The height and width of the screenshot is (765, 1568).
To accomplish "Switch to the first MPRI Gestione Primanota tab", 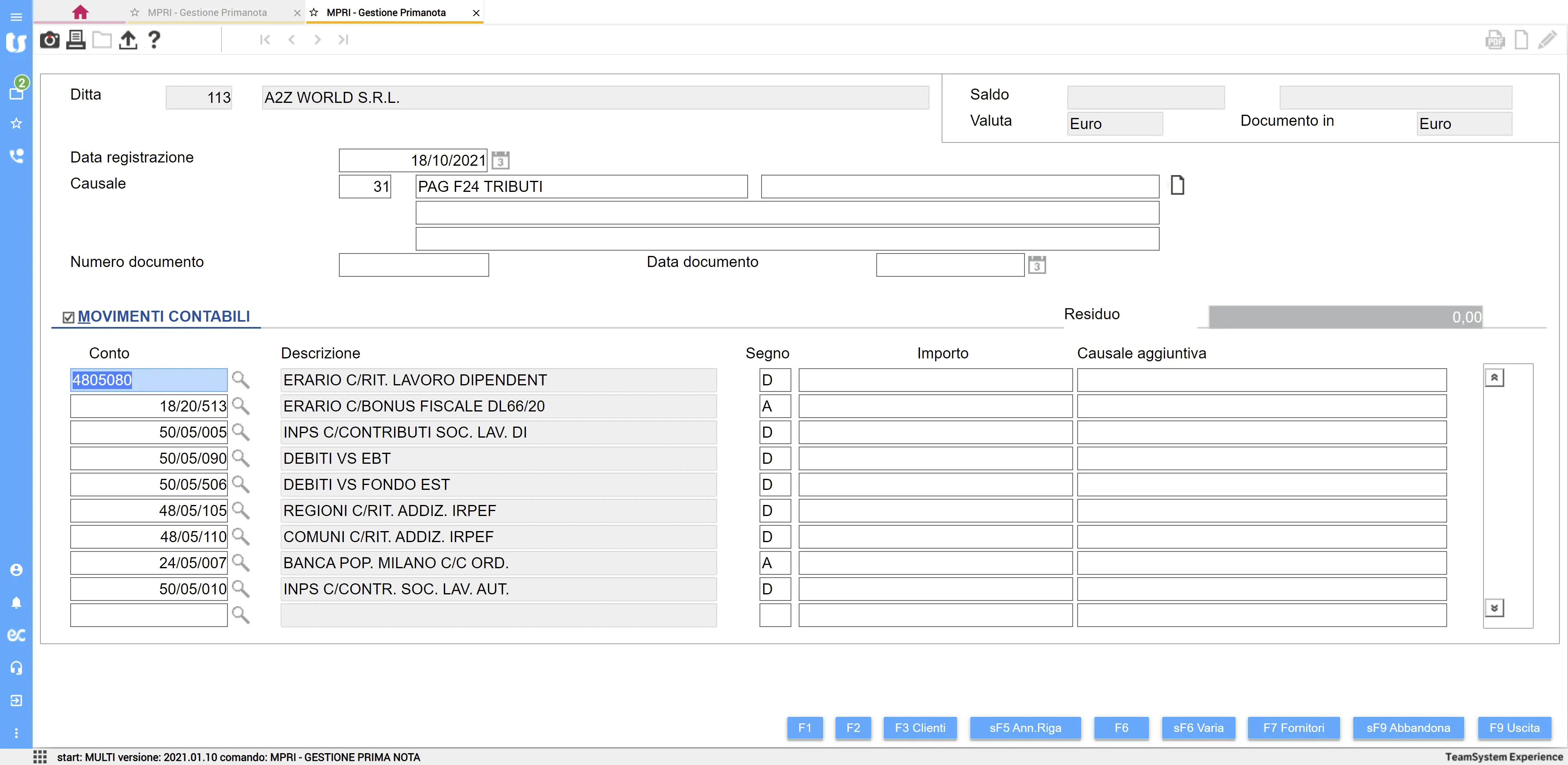I will (x=207, y=12).
